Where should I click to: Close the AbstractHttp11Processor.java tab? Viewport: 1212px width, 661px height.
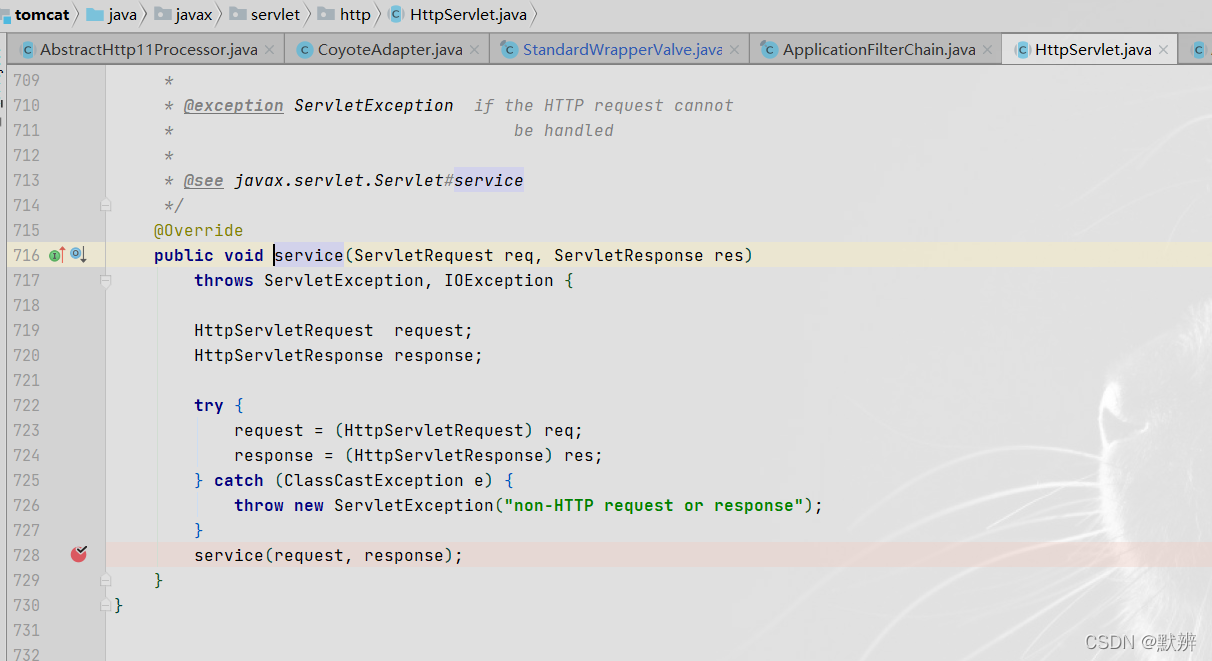pyautogui.click(x=271, y=50)
